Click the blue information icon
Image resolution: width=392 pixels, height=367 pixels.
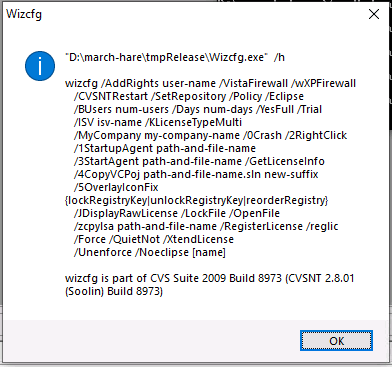[x=40, y=66]
